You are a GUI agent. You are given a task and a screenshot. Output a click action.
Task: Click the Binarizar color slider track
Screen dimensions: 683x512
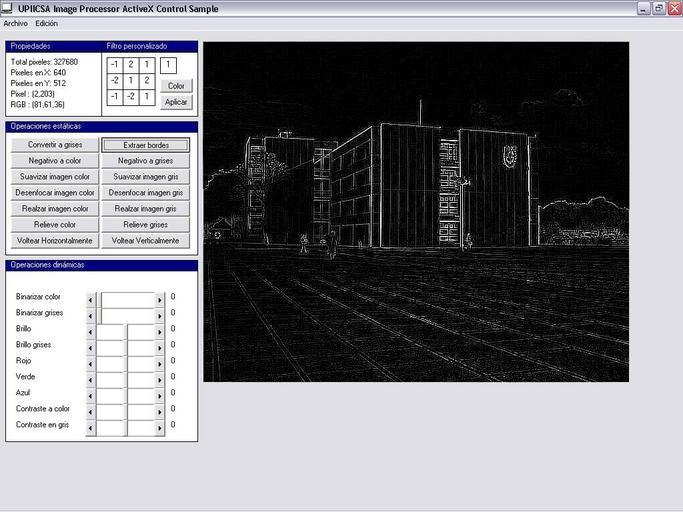[128, 300]
